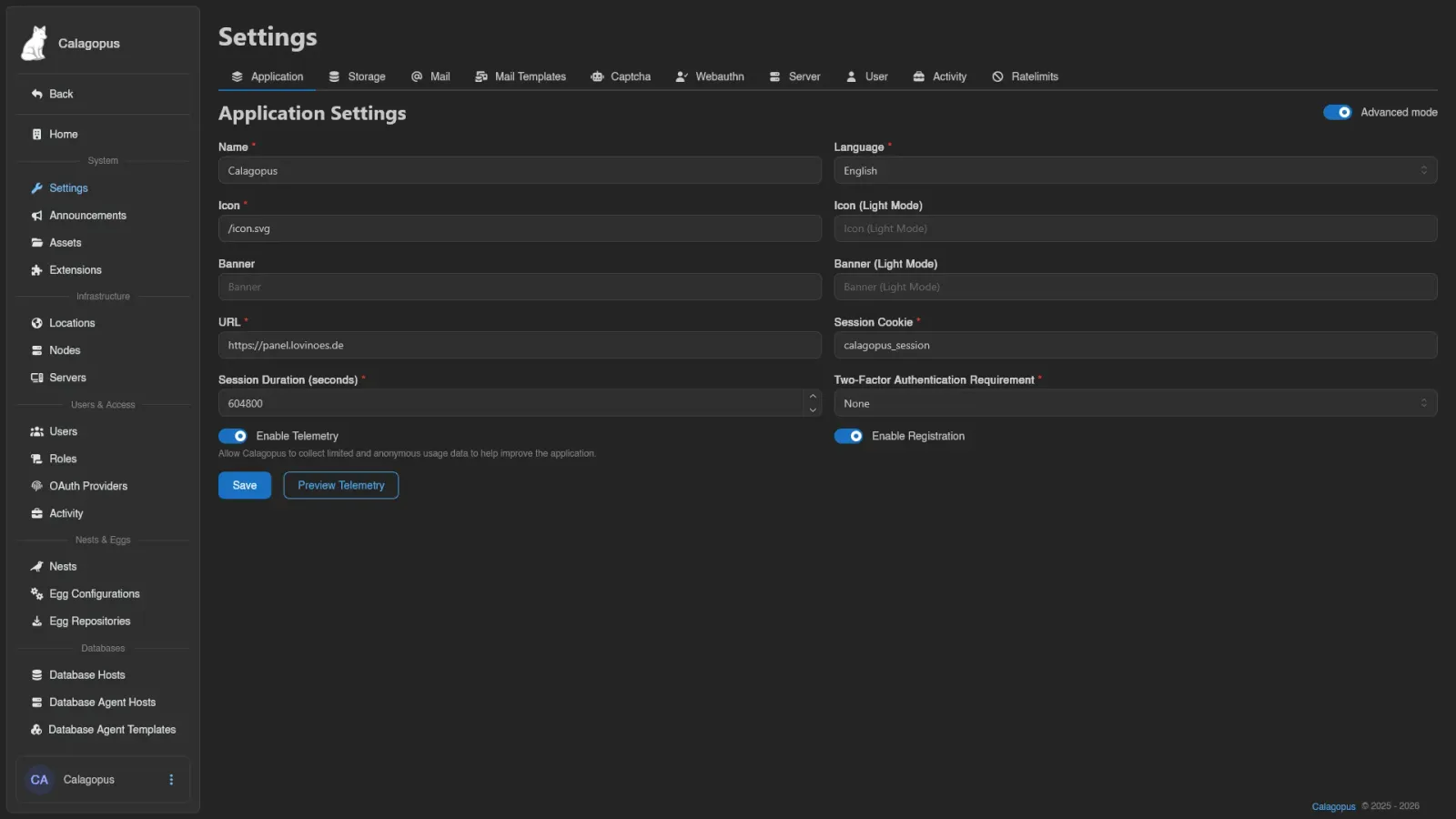Click the Calagopus fox logo icon

coord(35,43)
